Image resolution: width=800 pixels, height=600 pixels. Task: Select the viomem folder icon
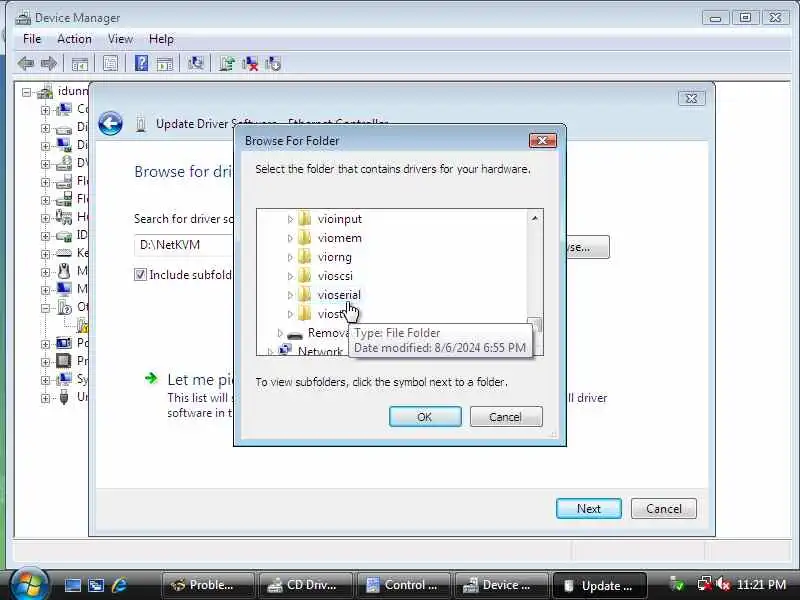tap(305, 238)
